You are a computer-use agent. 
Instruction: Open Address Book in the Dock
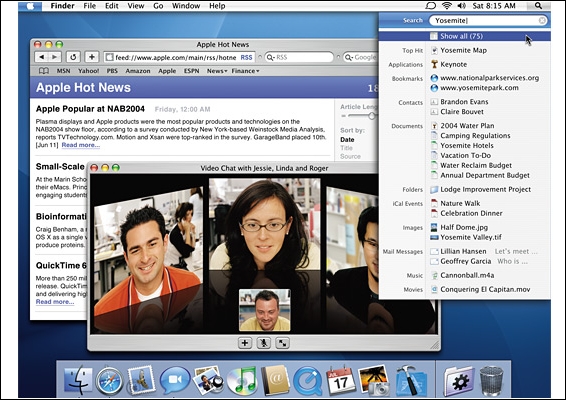(x=275, y=380)
